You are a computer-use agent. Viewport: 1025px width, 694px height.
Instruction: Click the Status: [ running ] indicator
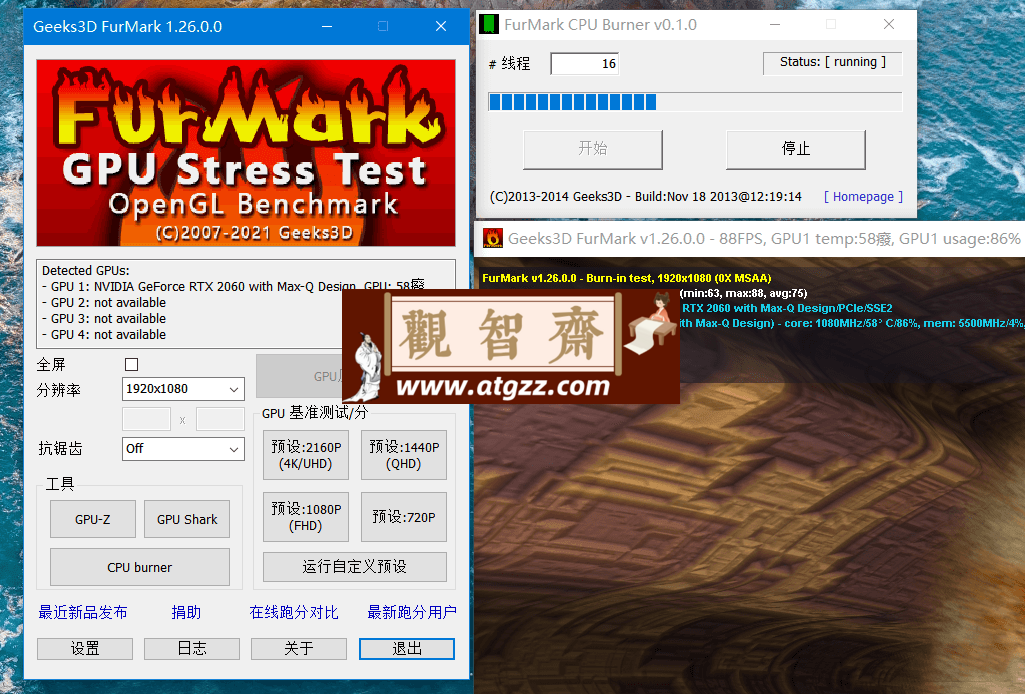click(x=833, y=63)
